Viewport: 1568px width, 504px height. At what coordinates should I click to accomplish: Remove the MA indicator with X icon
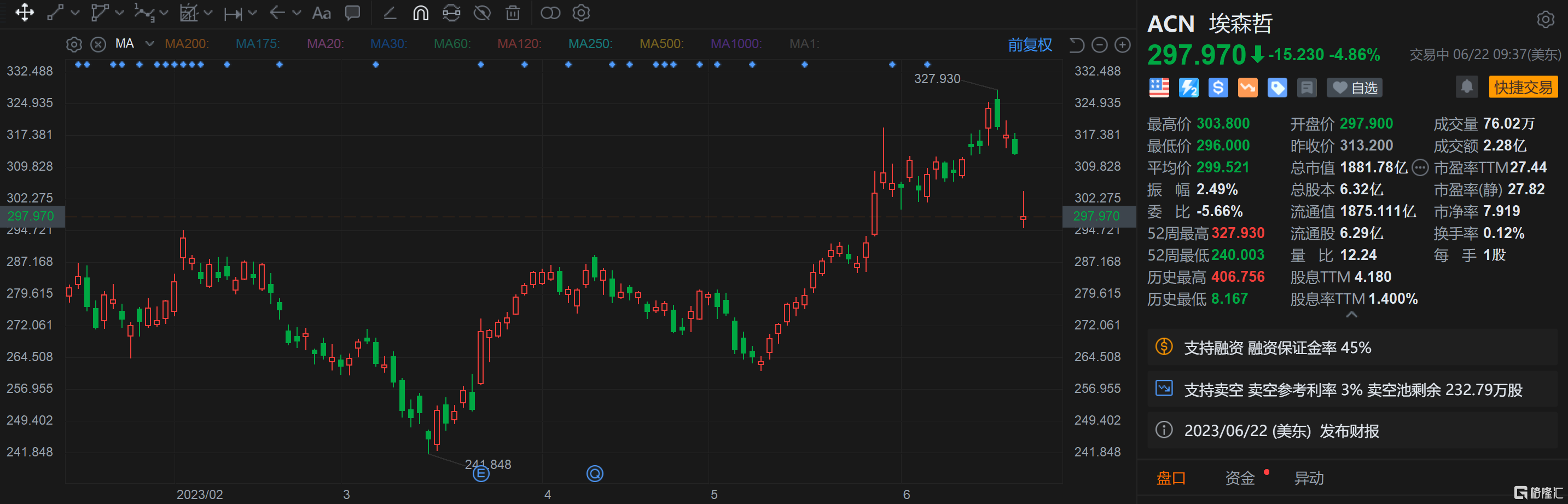tap(98, 44)
